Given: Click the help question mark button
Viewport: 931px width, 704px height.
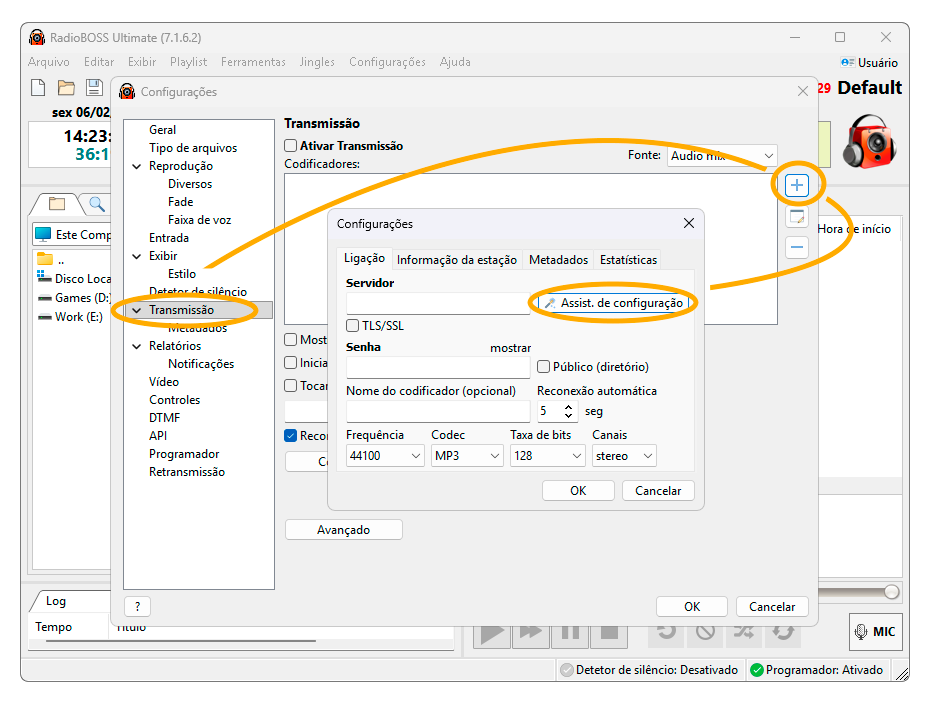Looking at the screenshot, I should coord(137,606).
